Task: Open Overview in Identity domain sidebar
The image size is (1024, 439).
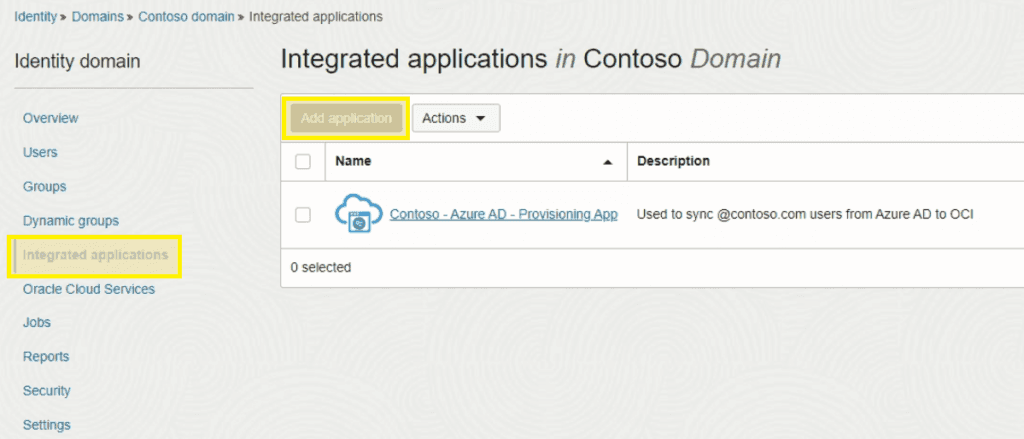Action: pyautogui.click(x=50, y=118)
